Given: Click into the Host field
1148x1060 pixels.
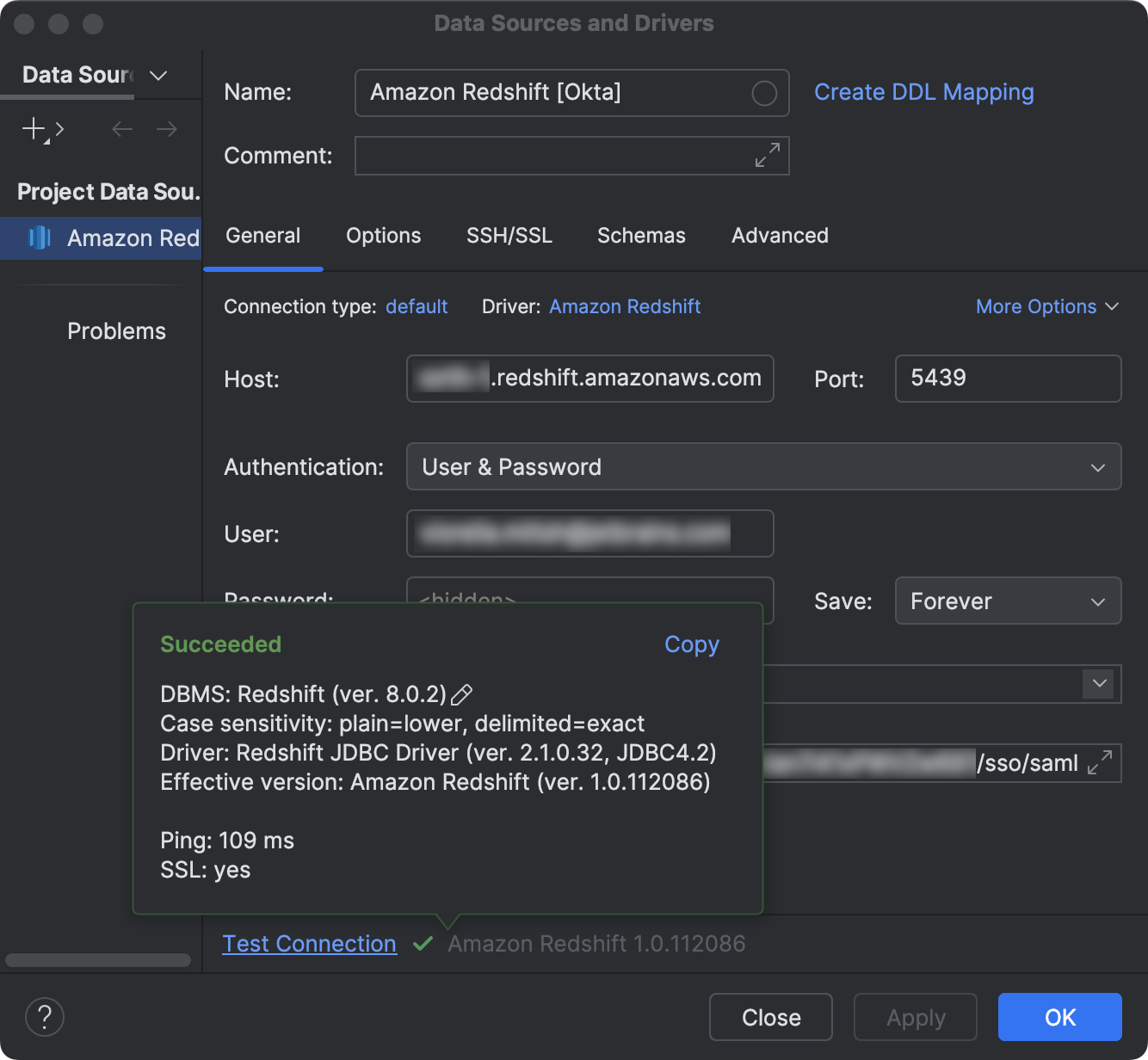Looking at the screenshot, I should 590,379.
